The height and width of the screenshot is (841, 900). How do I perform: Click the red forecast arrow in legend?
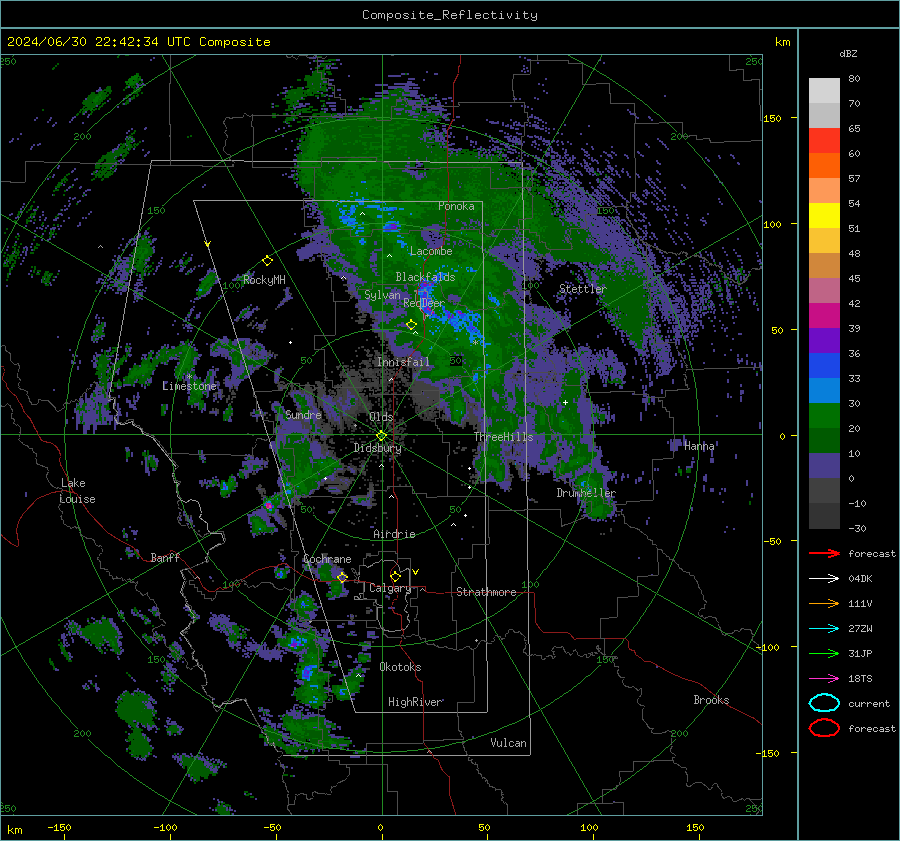coord(824,553)
